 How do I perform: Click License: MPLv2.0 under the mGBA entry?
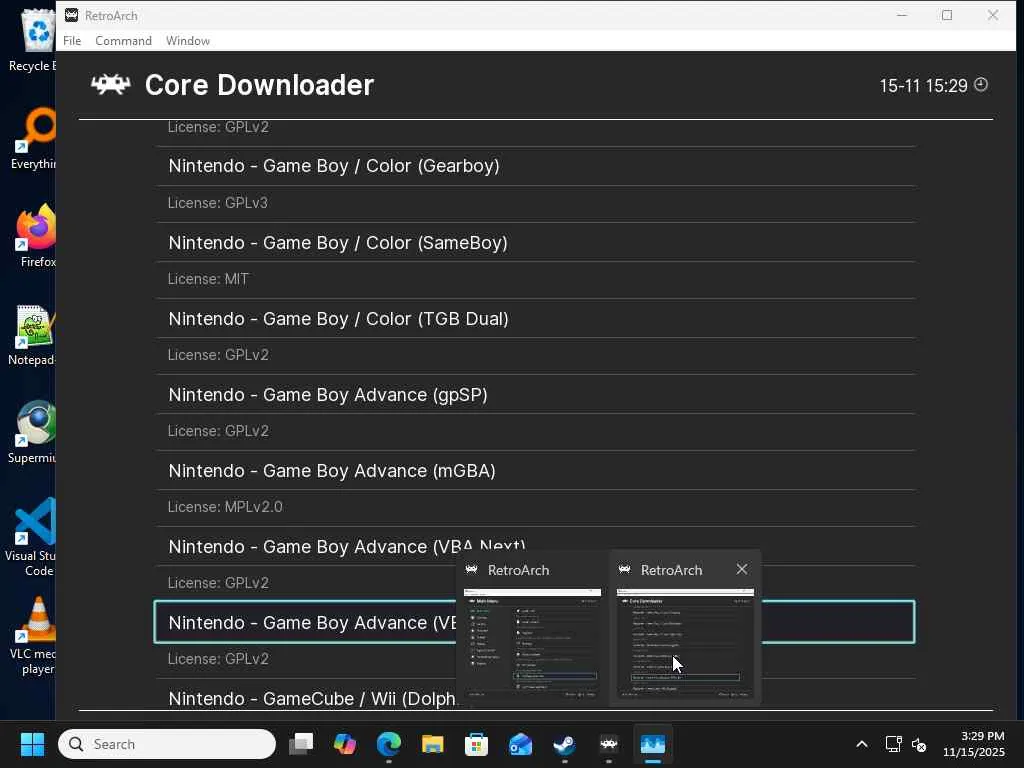point(225,507)
